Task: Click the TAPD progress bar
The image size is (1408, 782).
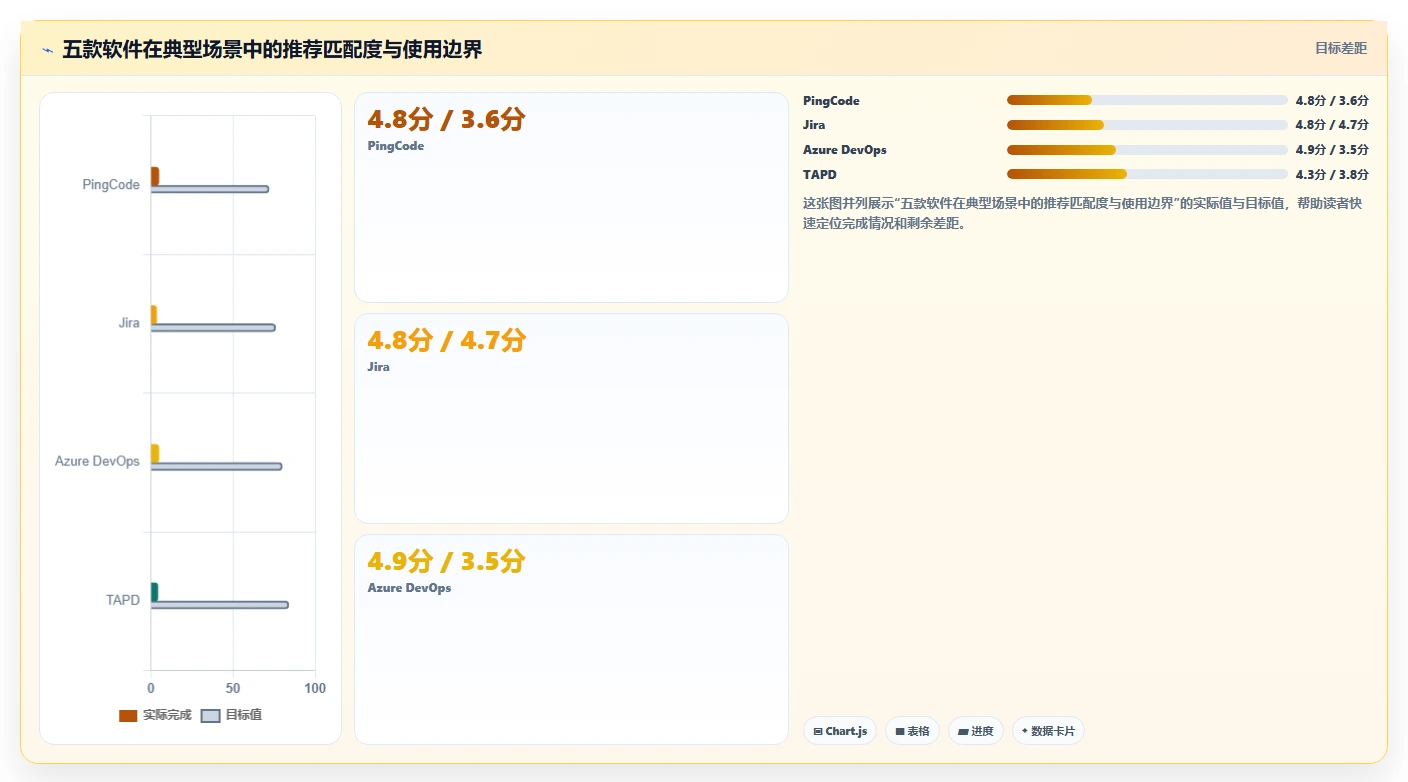Action: tap(1147, 174)
